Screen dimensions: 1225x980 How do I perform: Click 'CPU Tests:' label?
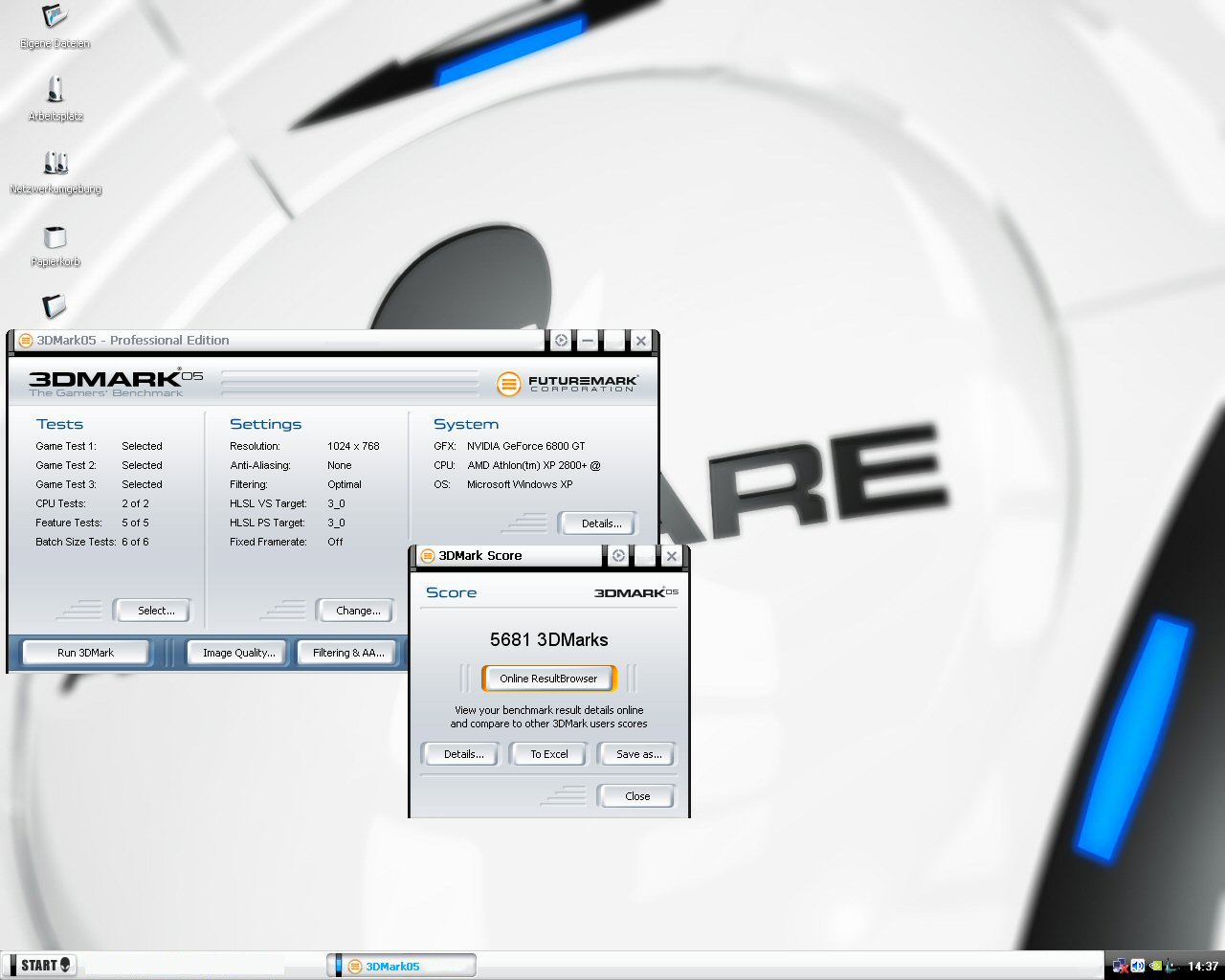(x=60, y=503)
